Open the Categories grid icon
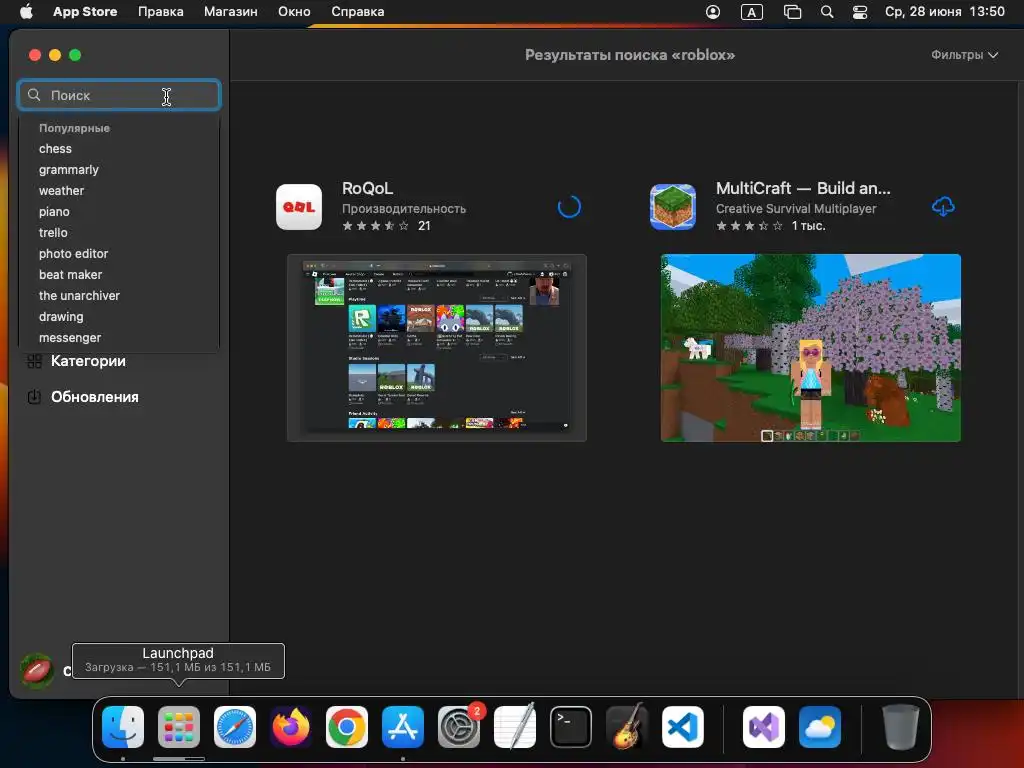Screen dimensions: 1024x768 point(34,361)
